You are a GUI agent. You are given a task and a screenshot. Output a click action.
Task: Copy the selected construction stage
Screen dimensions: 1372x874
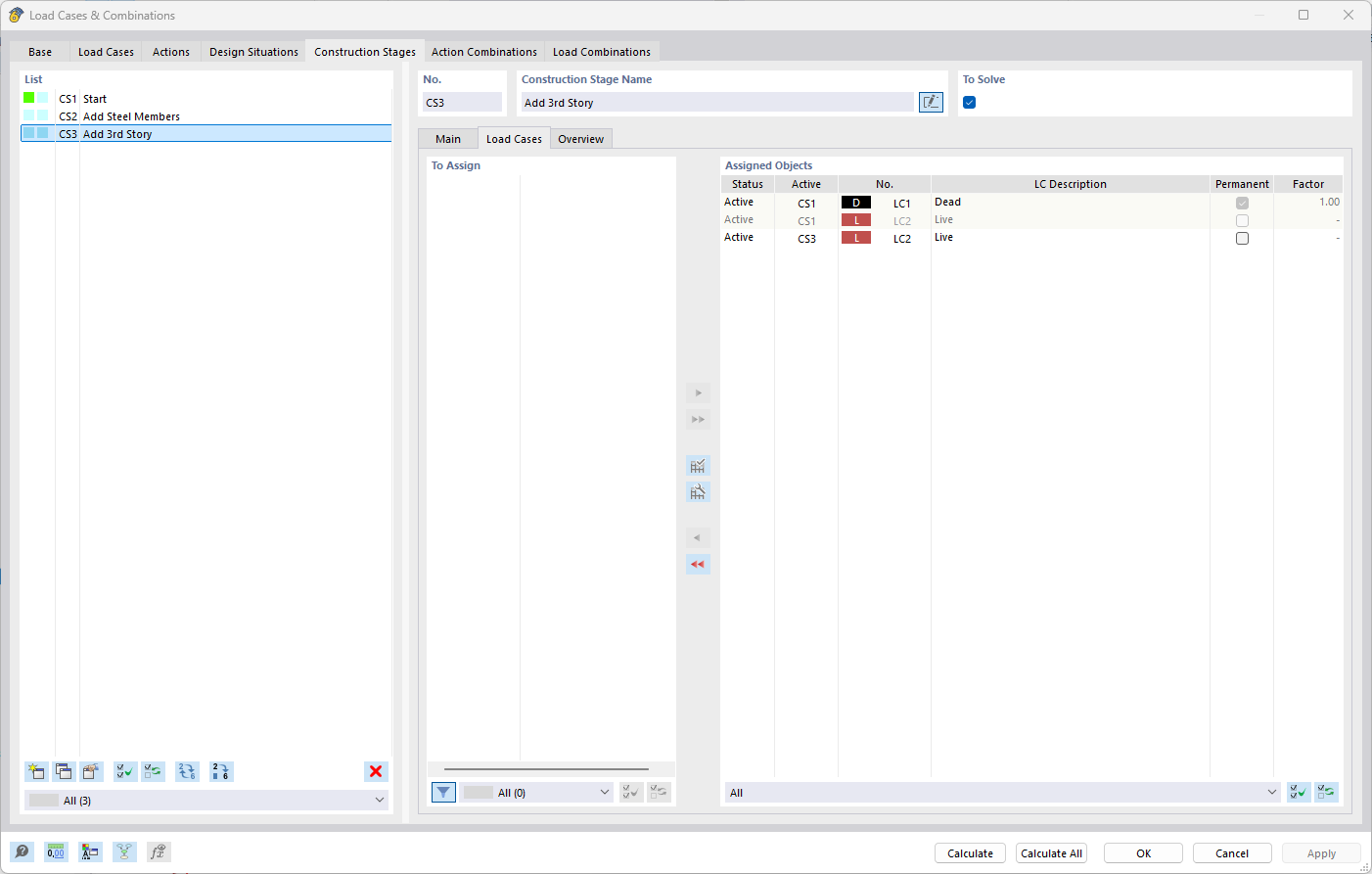(64, 771)
